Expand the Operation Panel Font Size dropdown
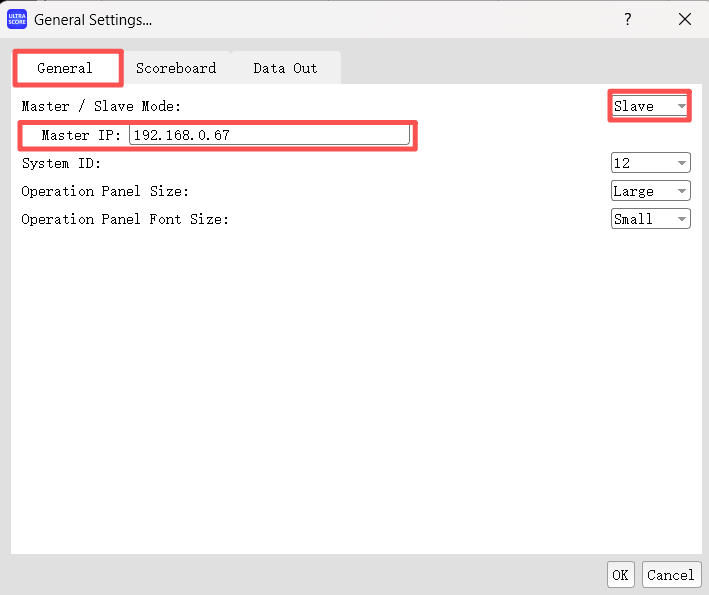 coord(650,219)
